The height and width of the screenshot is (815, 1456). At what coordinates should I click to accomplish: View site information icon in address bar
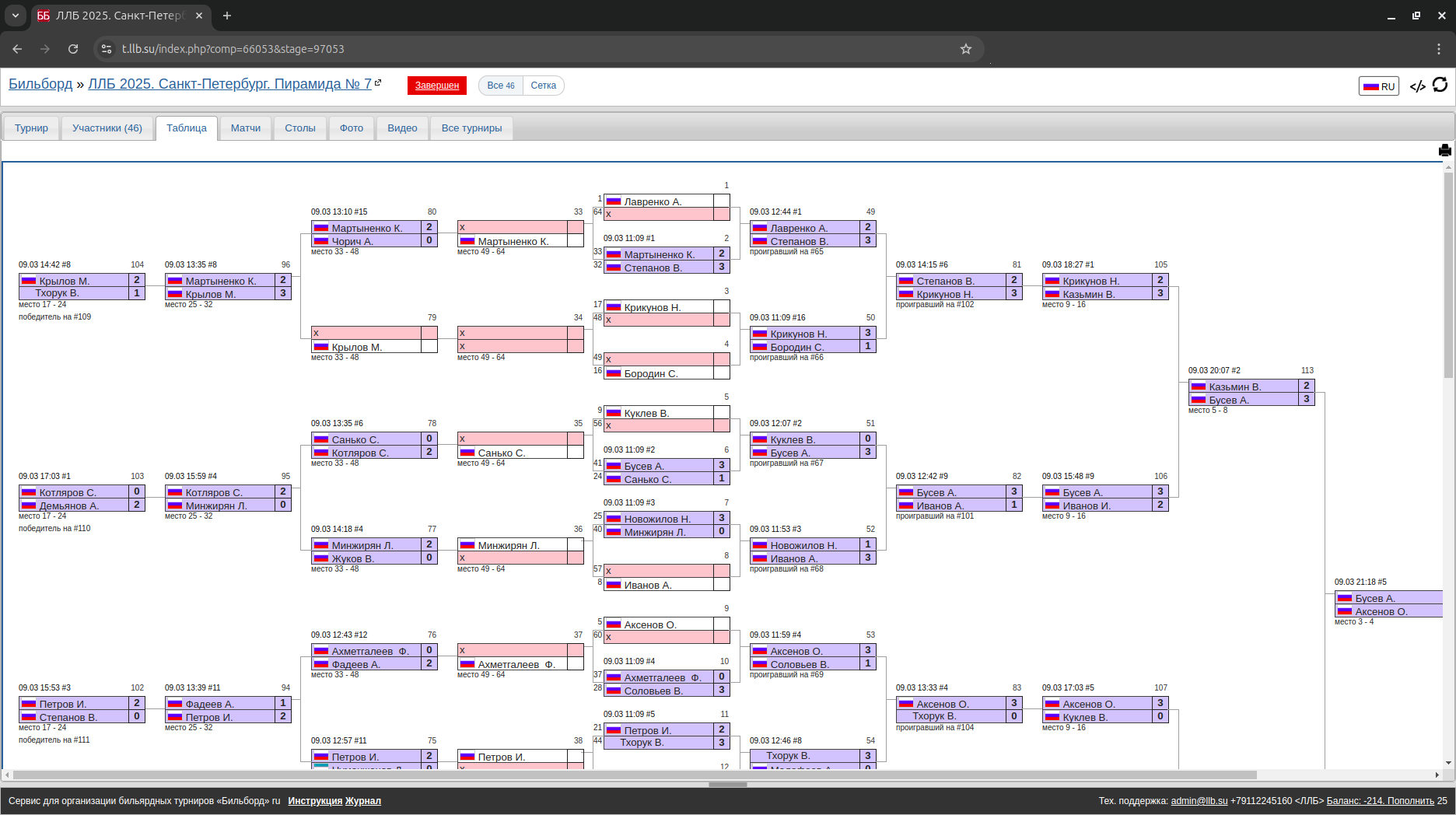coord(107,49)
